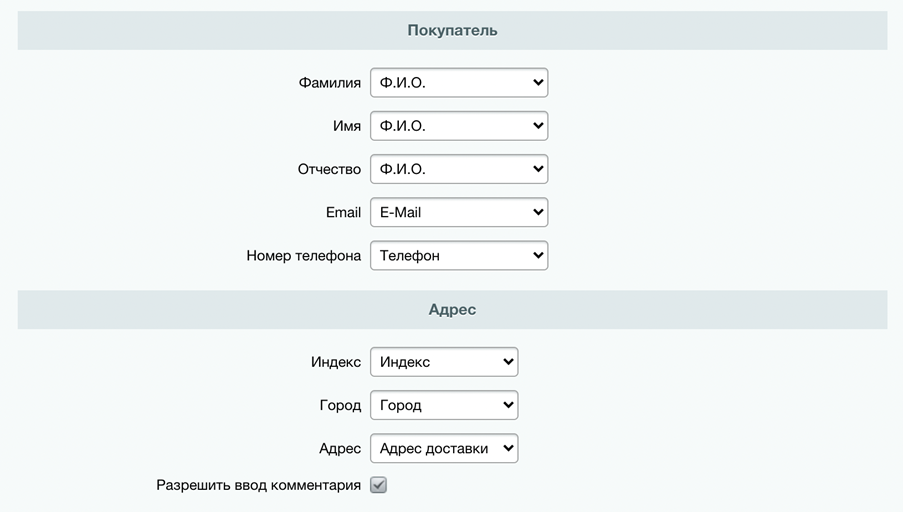Click the Город field label
The image size is (903, 512).
tap(339, 405)
